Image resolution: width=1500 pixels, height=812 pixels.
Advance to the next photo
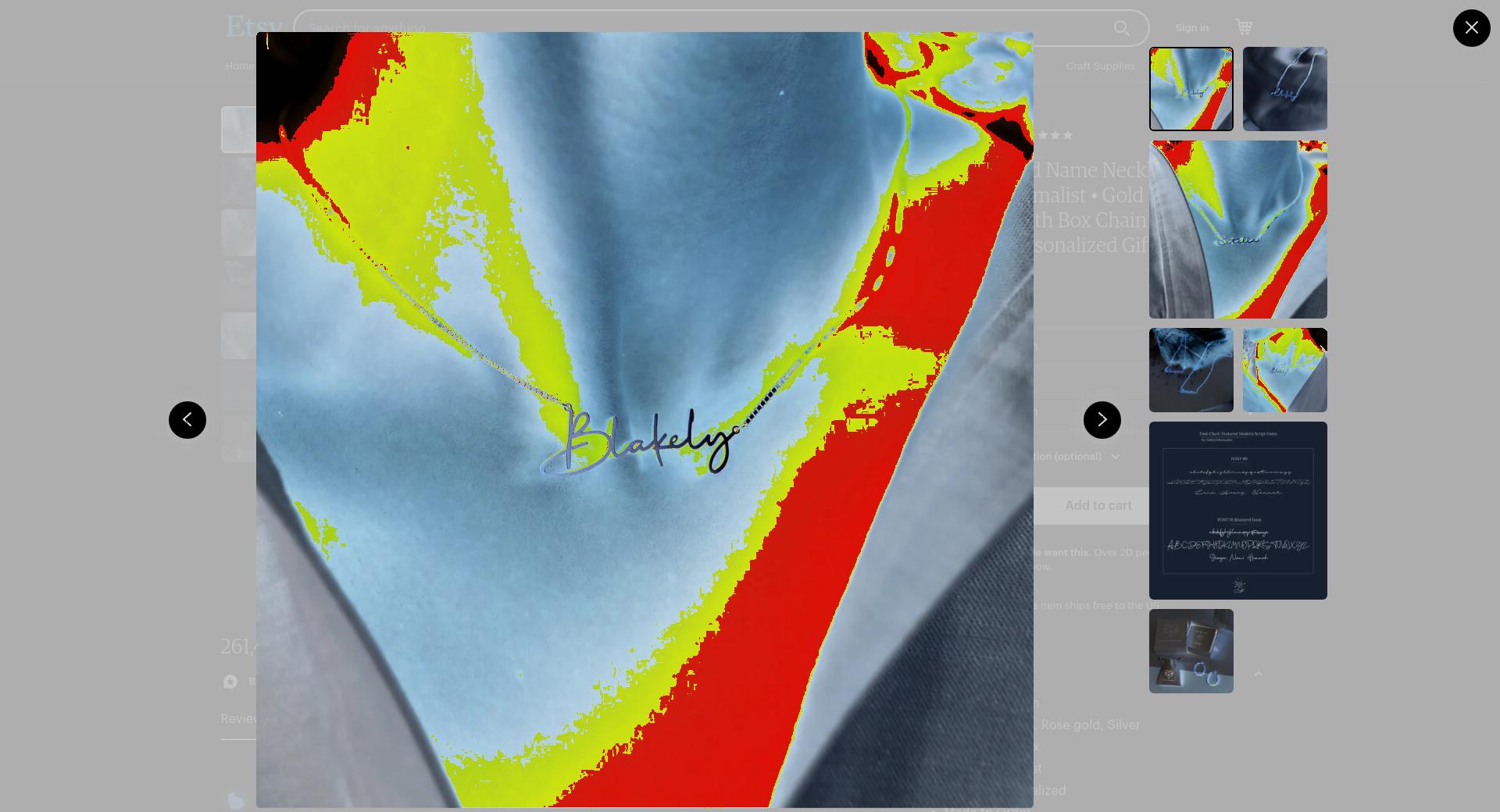(1102, 420)
